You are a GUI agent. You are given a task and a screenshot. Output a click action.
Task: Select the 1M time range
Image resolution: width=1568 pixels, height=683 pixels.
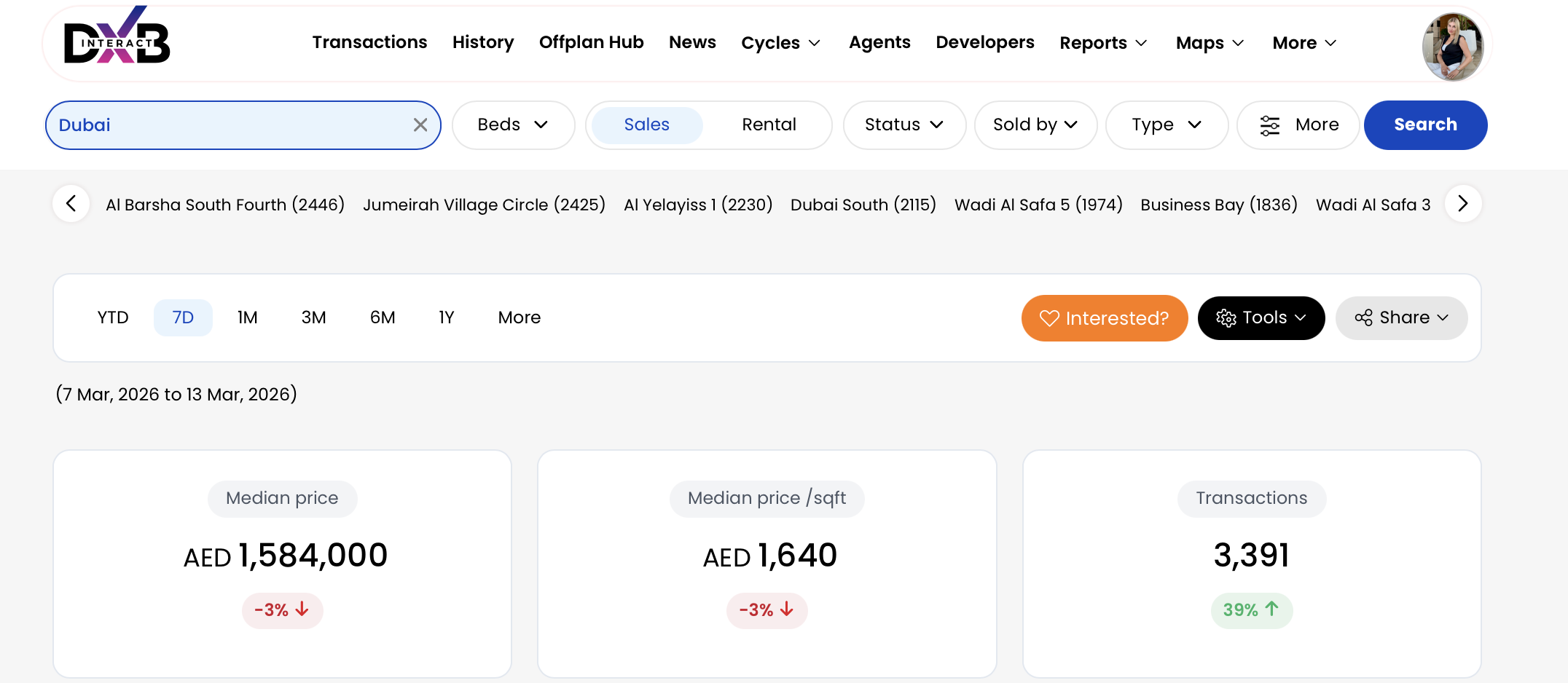[248, 317]
